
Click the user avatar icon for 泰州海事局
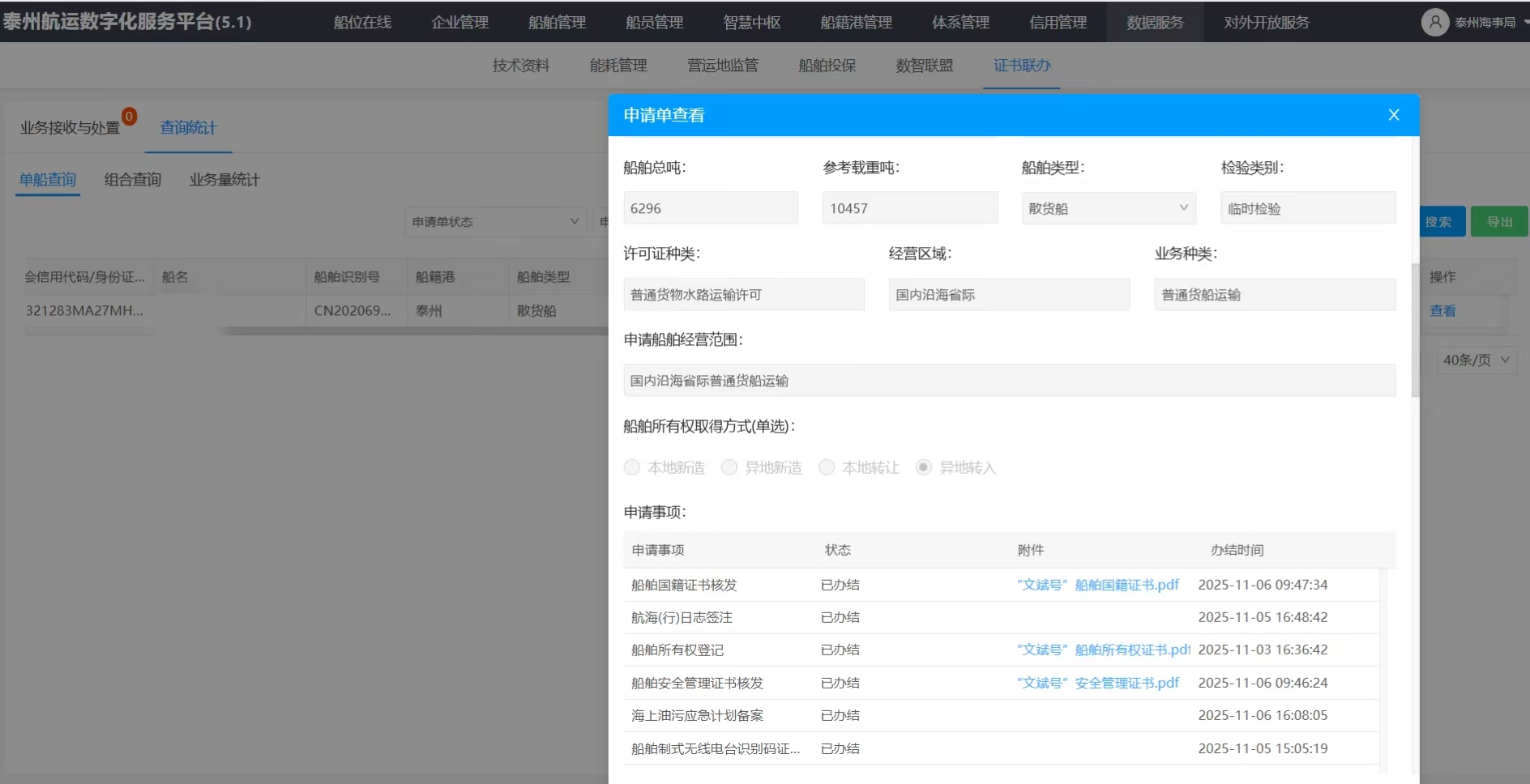1434,22
